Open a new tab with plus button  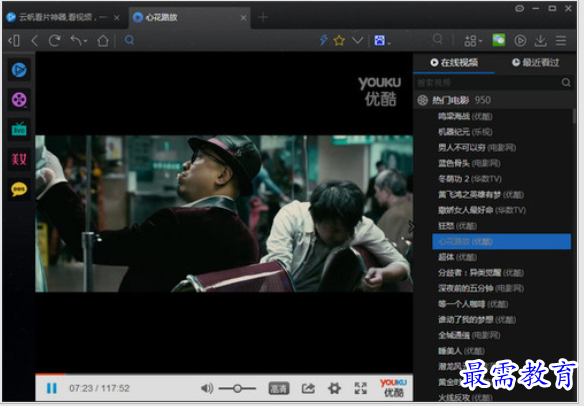pos(263,17)
